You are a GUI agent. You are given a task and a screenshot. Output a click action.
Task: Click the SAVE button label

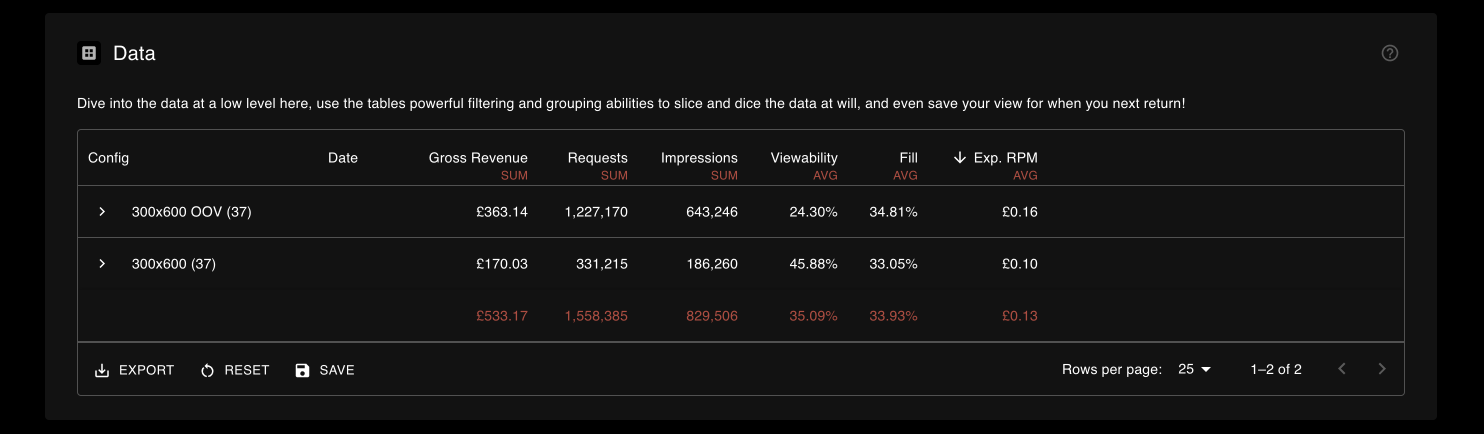pyautogui.click(x=337, y=370)
